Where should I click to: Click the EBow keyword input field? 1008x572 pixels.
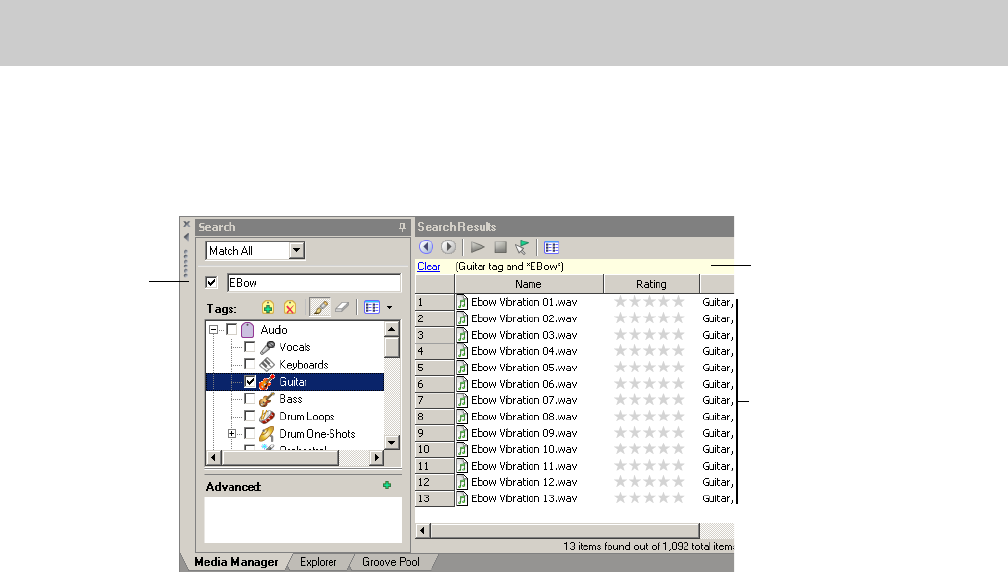click(314, 283)
